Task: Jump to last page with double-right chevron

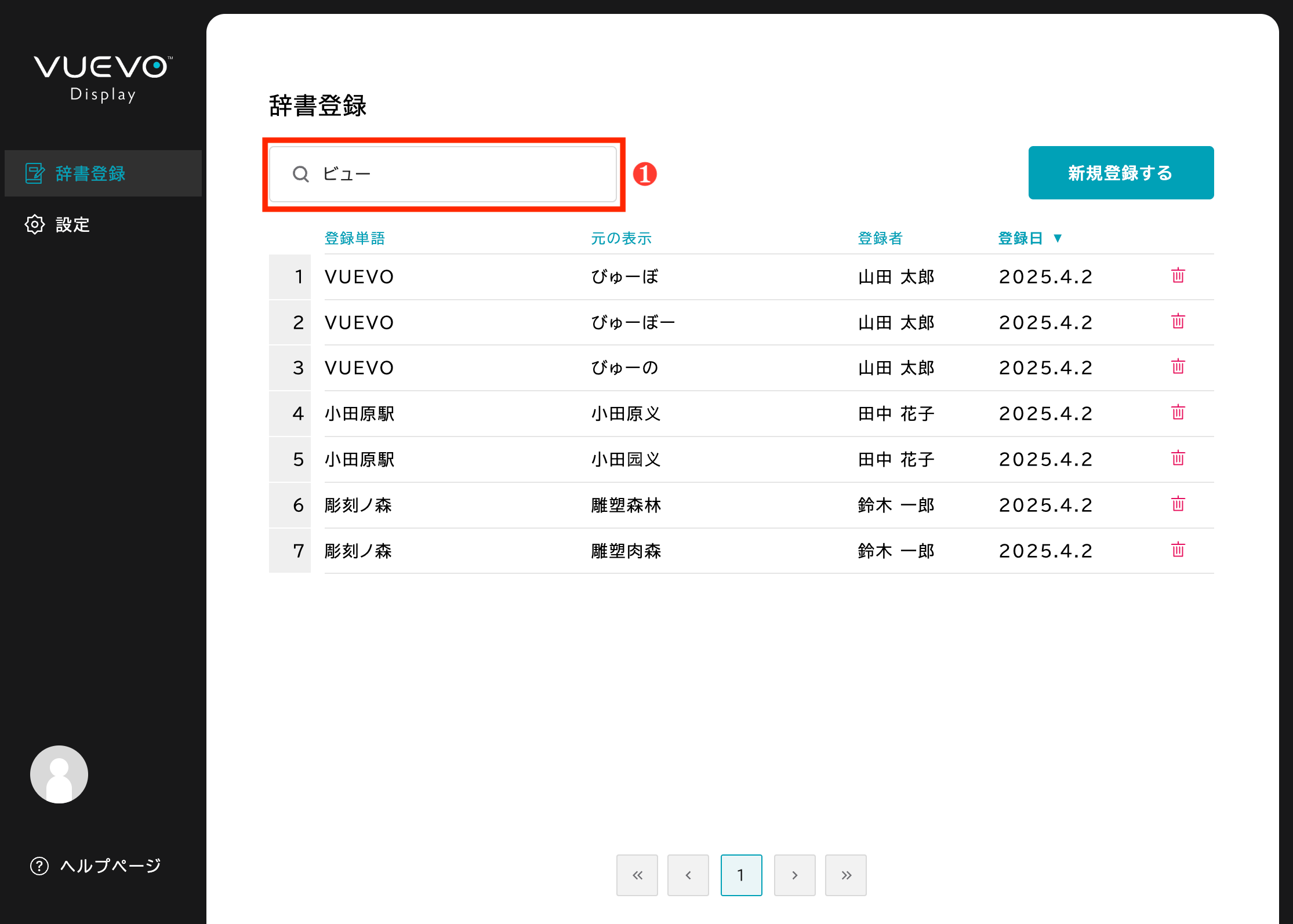Action: [845, 875]
